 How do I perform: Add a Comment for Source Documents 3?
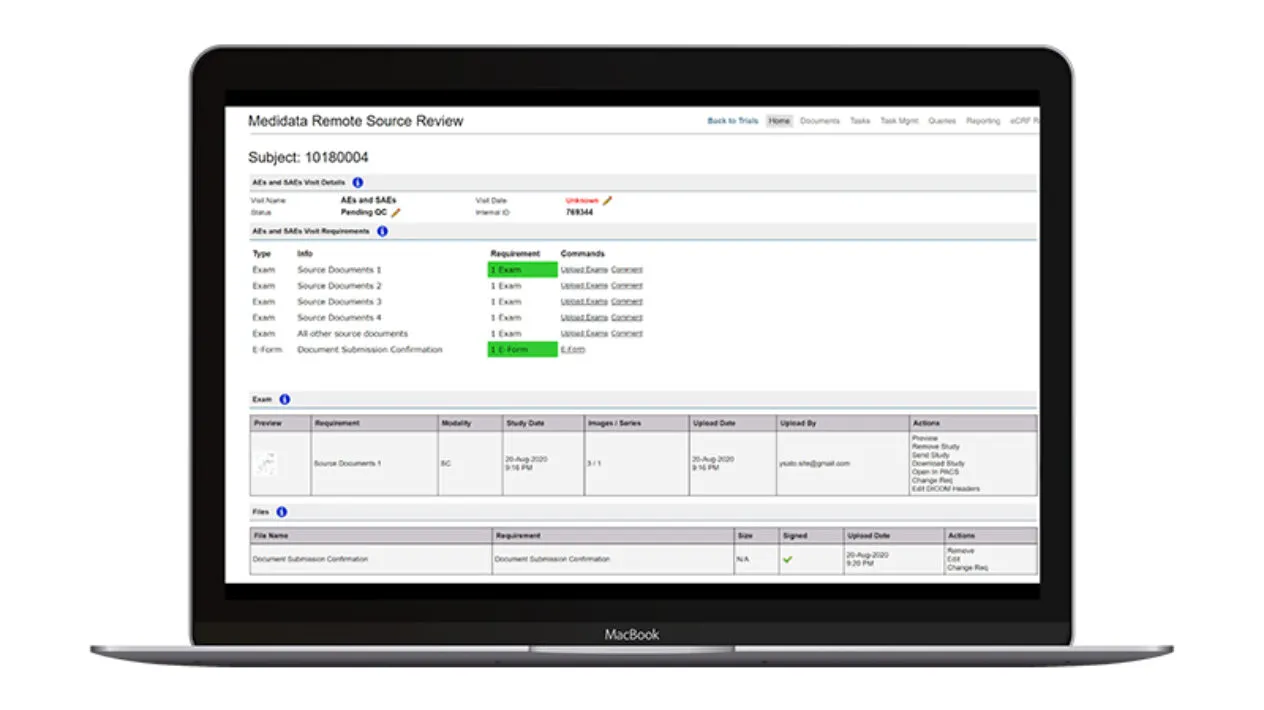[x=626, y=301]
